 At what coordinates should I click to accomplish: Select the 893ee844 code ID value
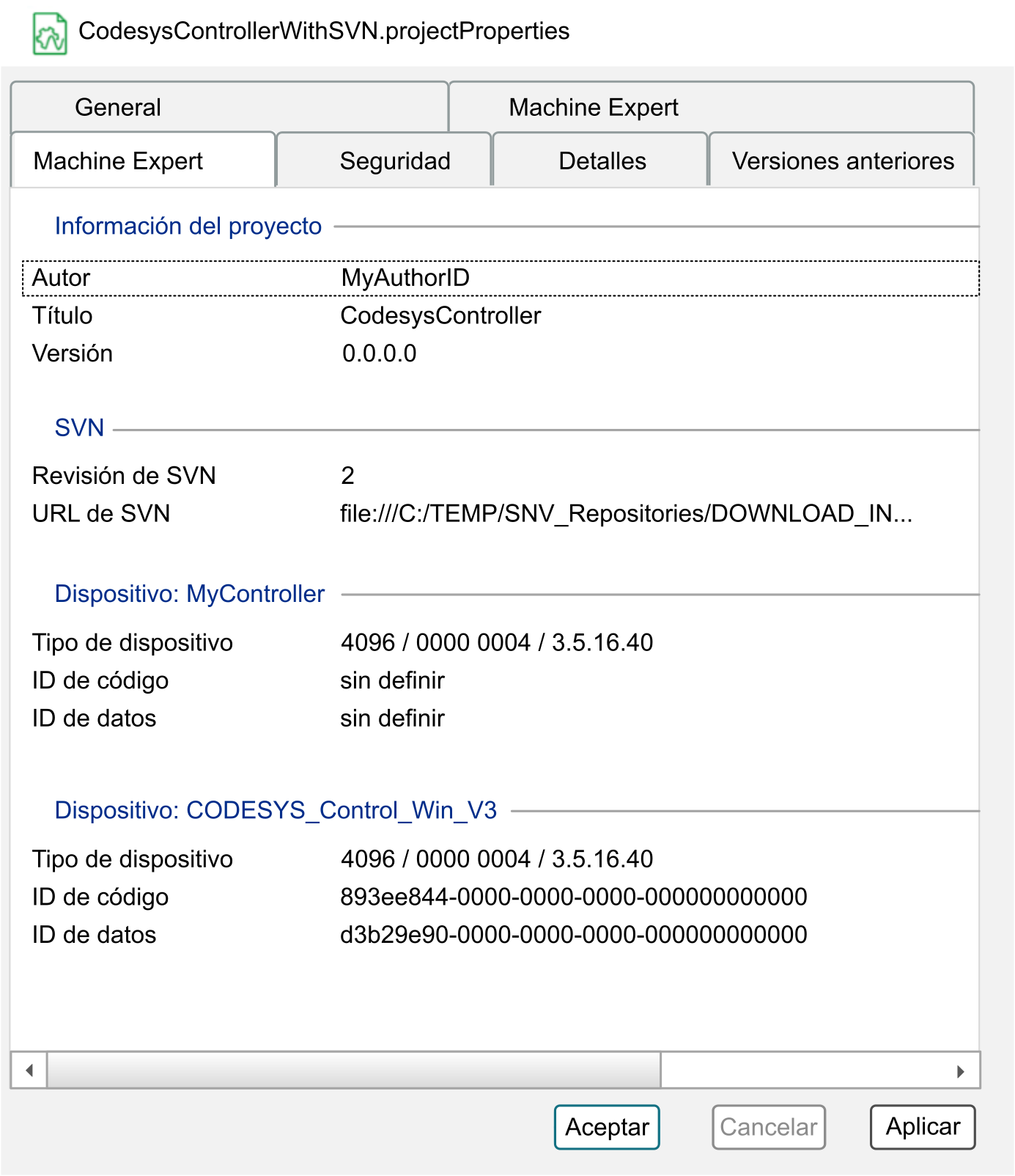tap(573, 897)
